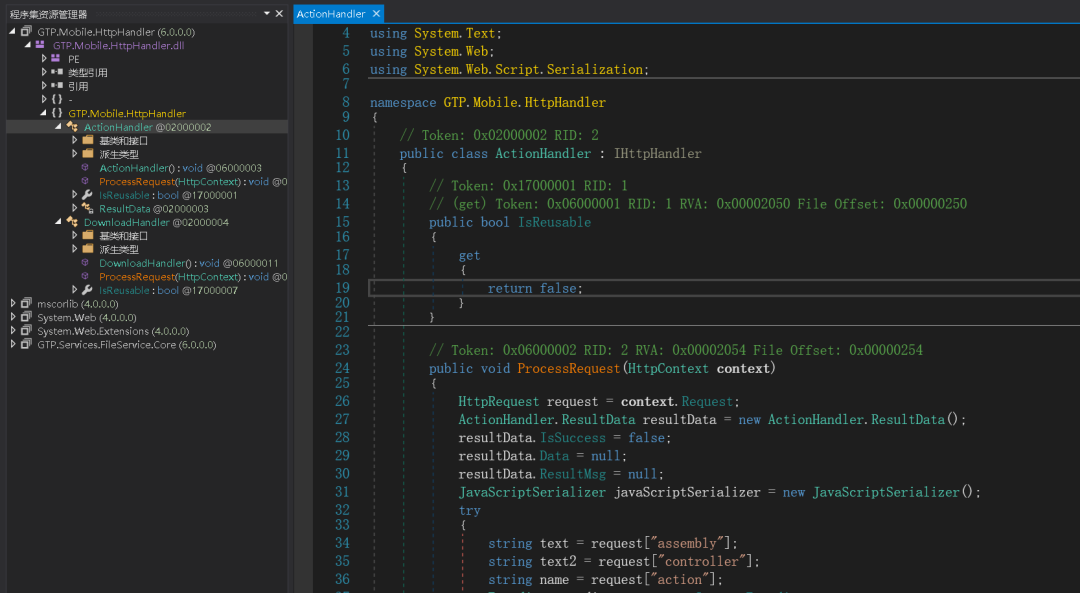This screenshot has height=593, width=1080.
Task: Click the assembly icon of mscorlib (4.0.0.0)
Action: point(26,303)
